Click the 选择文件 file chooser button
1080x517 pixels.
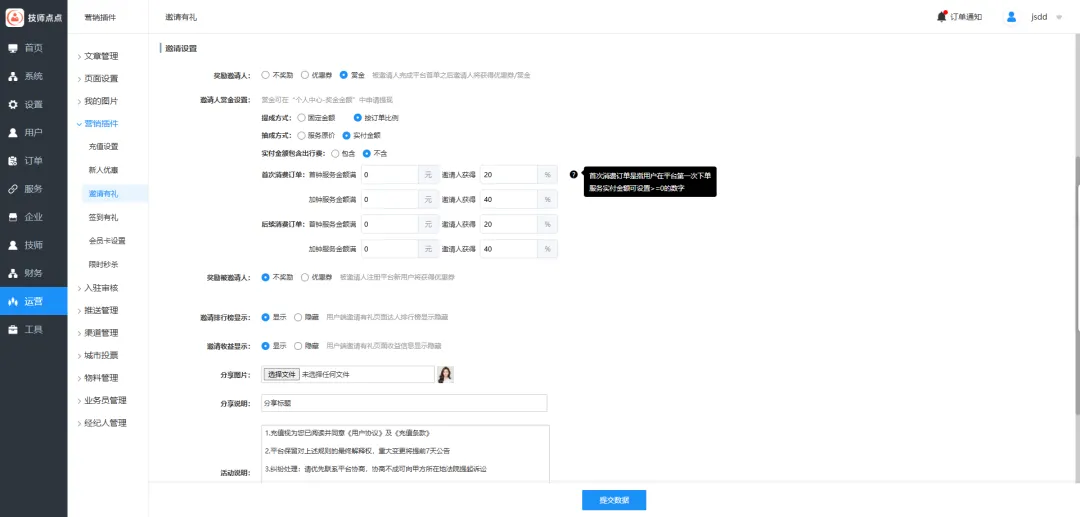click(x=282, y=374)
